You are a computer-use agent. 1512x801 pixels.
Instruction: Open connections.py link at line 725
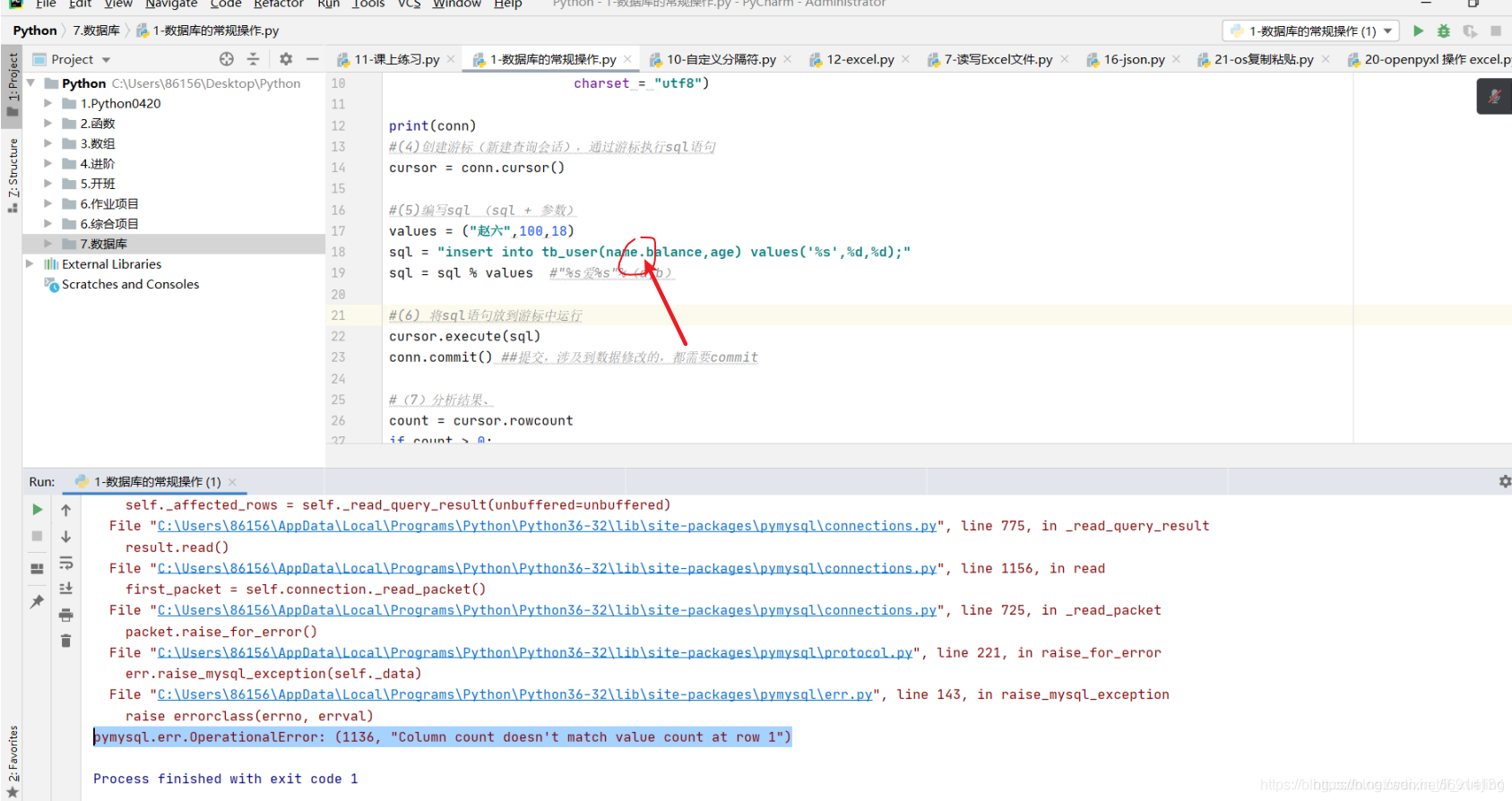[x=548, y=610]
